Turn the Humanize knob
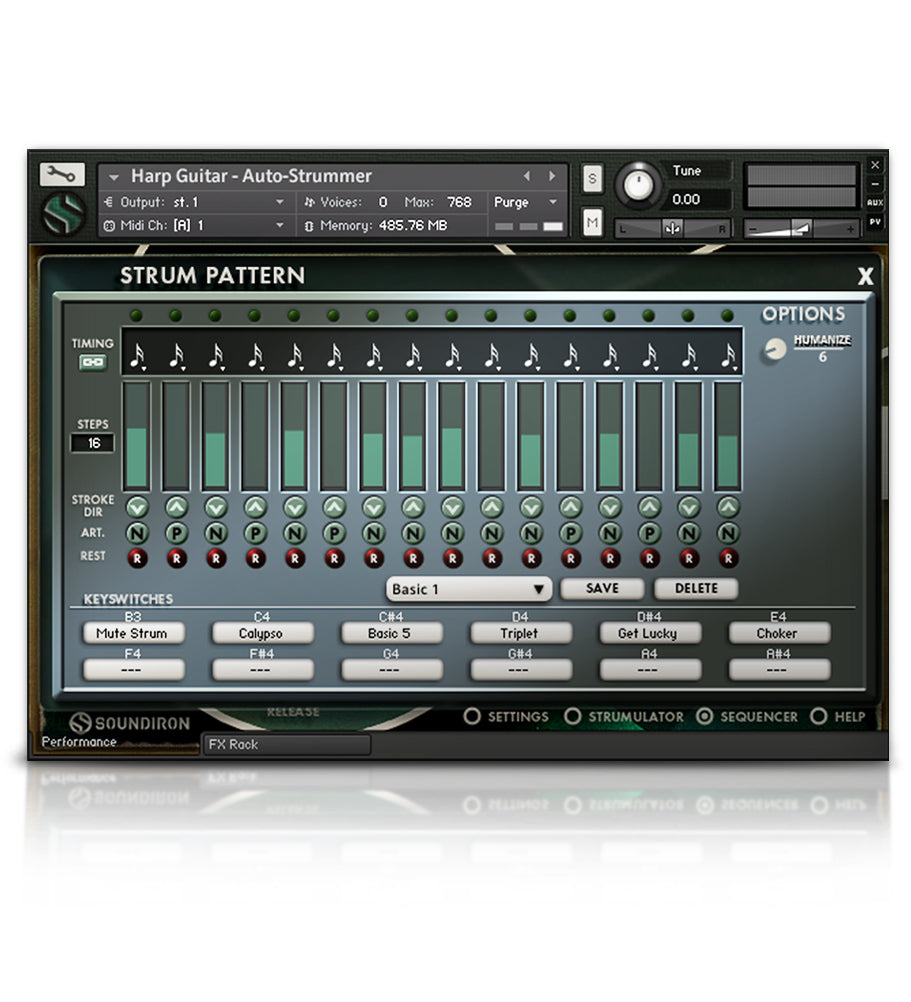The width and height of the screenshot is (911, 1002). pyautogui.click(x=774, y=350)
